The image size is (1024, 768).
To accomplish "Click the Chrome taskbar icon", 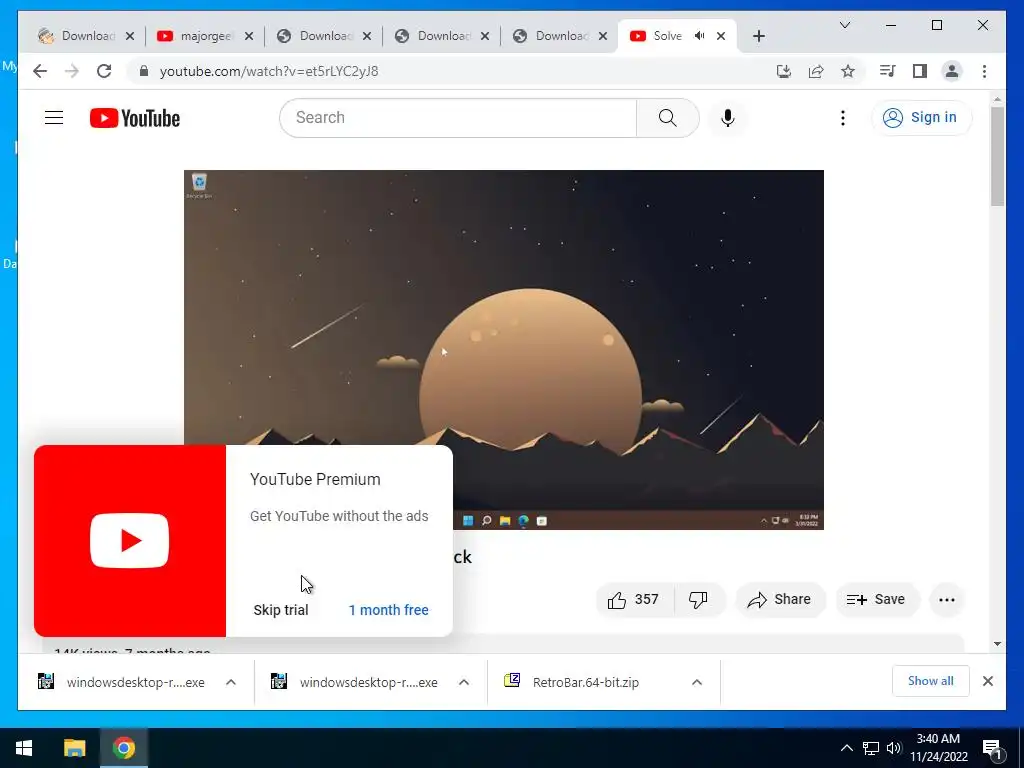I will coord(123,748).
